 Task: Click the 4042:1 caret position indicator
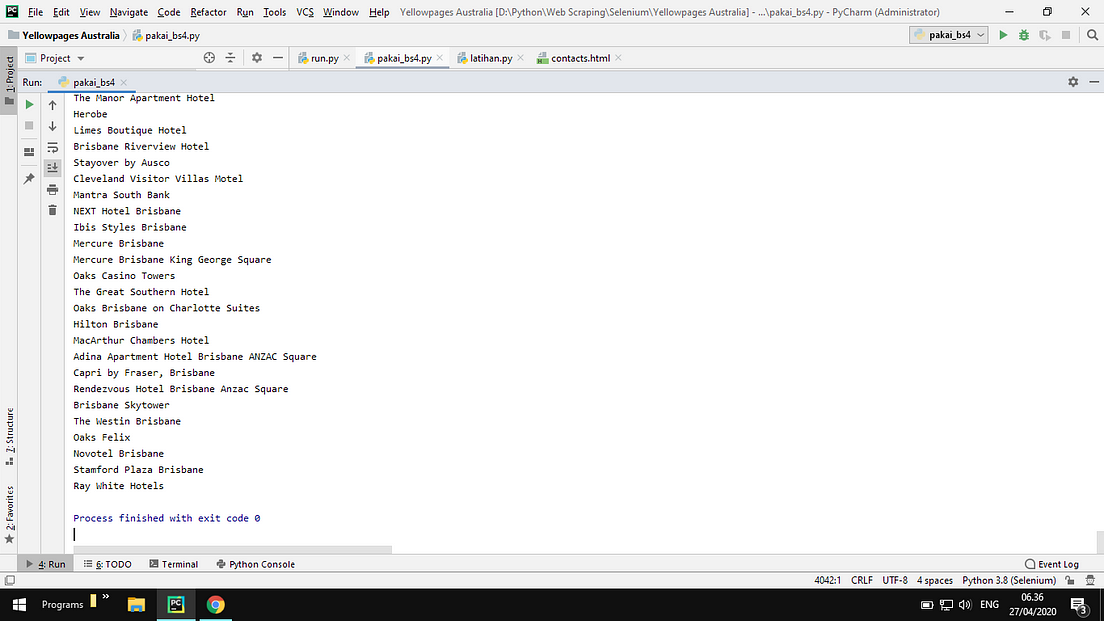click(827, 580)
